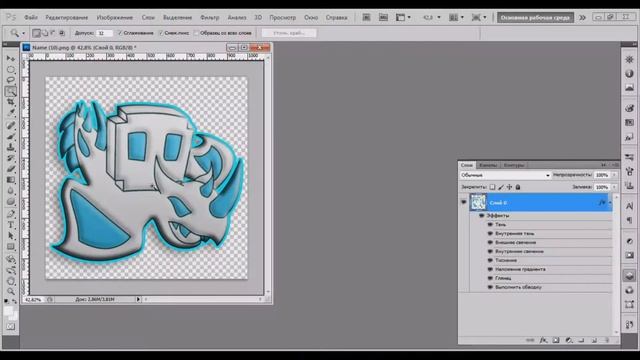Select the Type tool

tap(11, 225)
